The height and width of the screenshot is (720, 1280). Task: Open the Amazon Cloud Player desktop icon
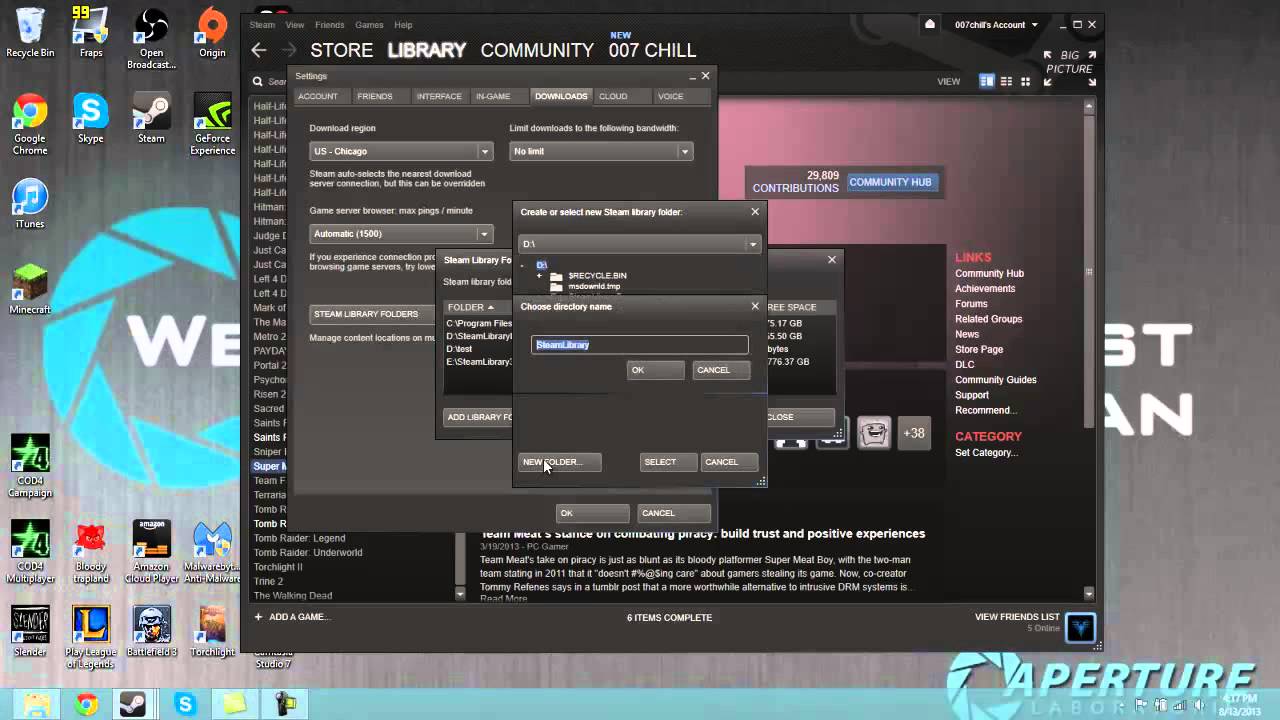[152, 552]
